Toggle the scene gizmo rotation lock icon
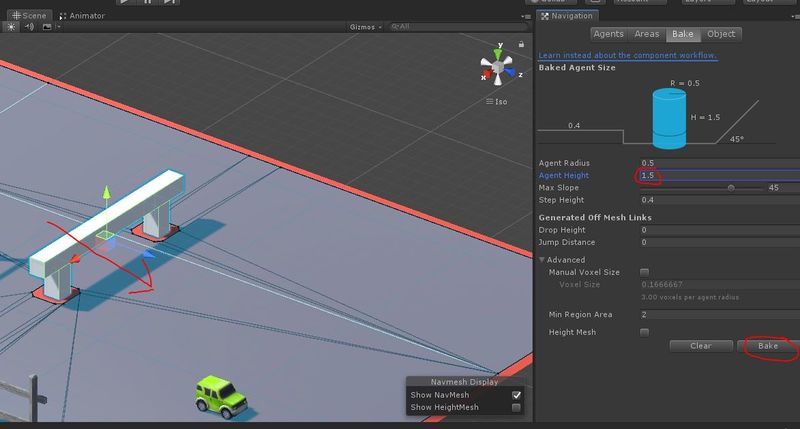 pyautogui.click(x=521, y=44)
